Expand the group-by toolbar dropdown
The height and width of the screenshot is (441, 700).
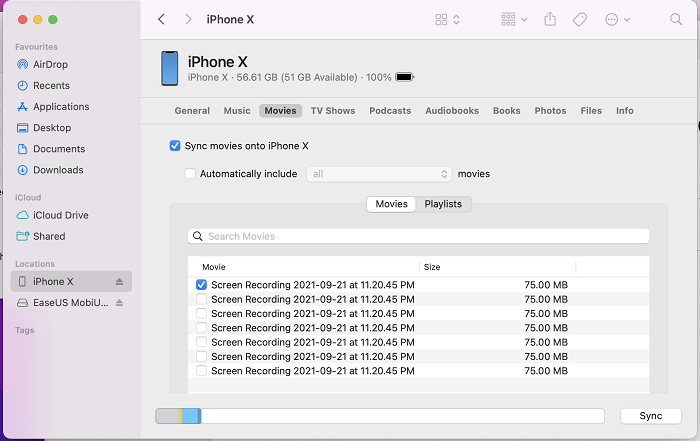point(513,19)
